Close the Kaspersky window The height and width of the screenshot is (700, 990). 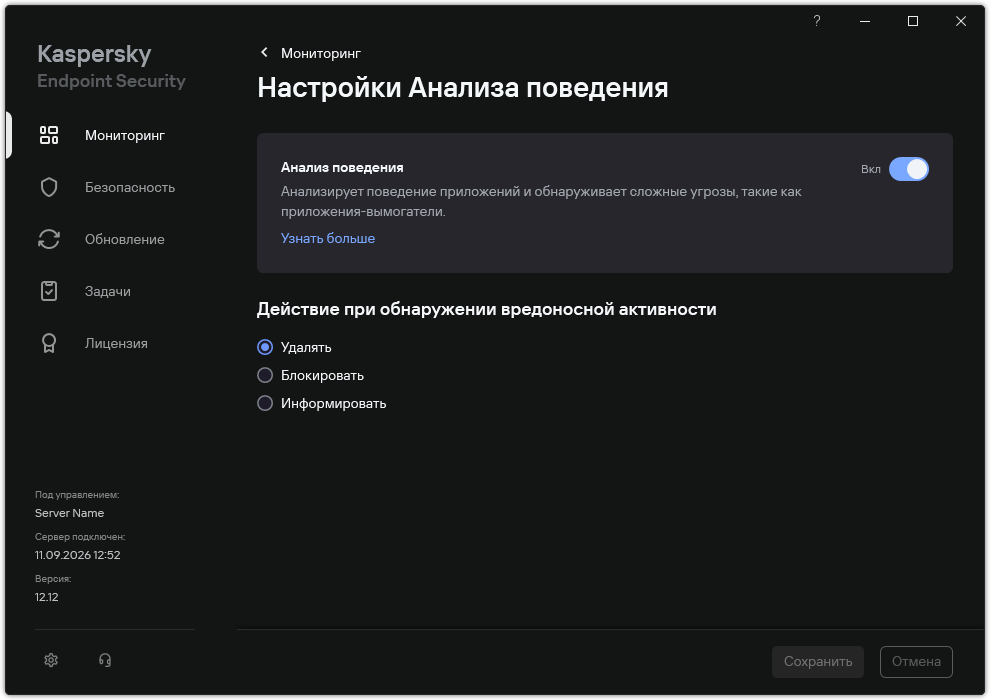point(961,21)
